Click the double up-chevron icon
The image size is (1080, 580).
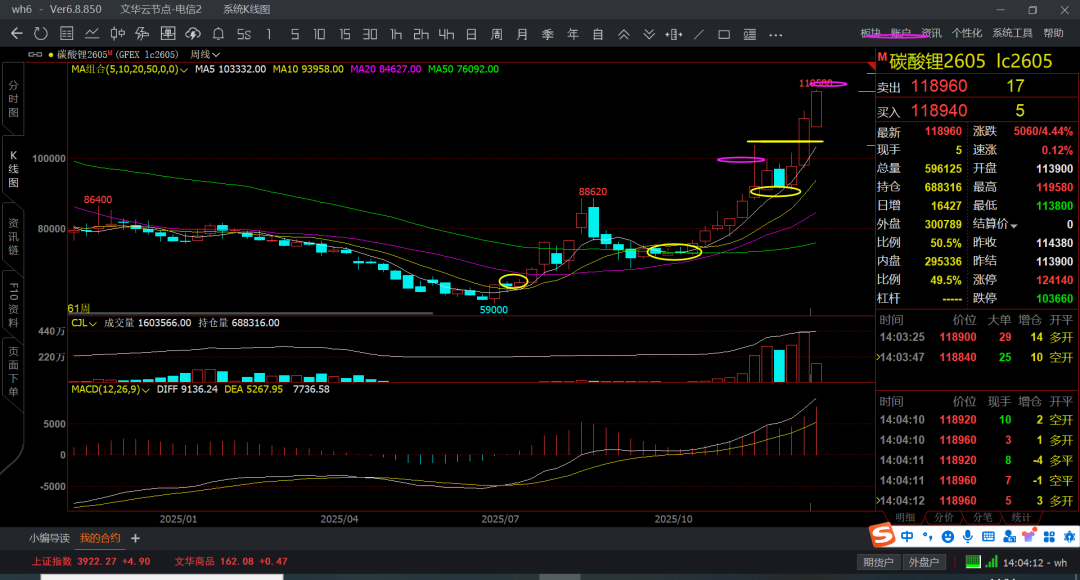623,34
